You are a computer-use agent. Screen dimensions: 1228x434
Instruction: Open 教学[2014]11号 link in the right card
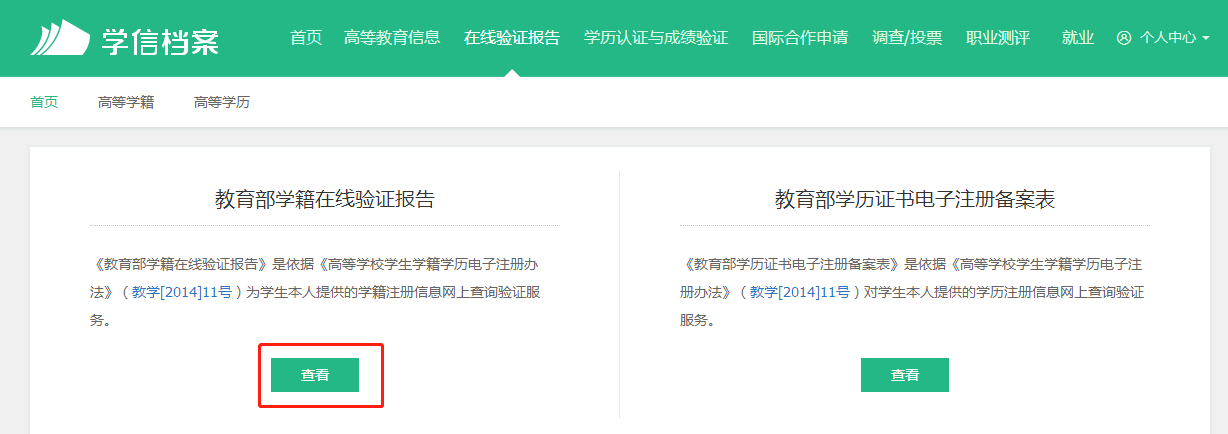click(800, 292)
